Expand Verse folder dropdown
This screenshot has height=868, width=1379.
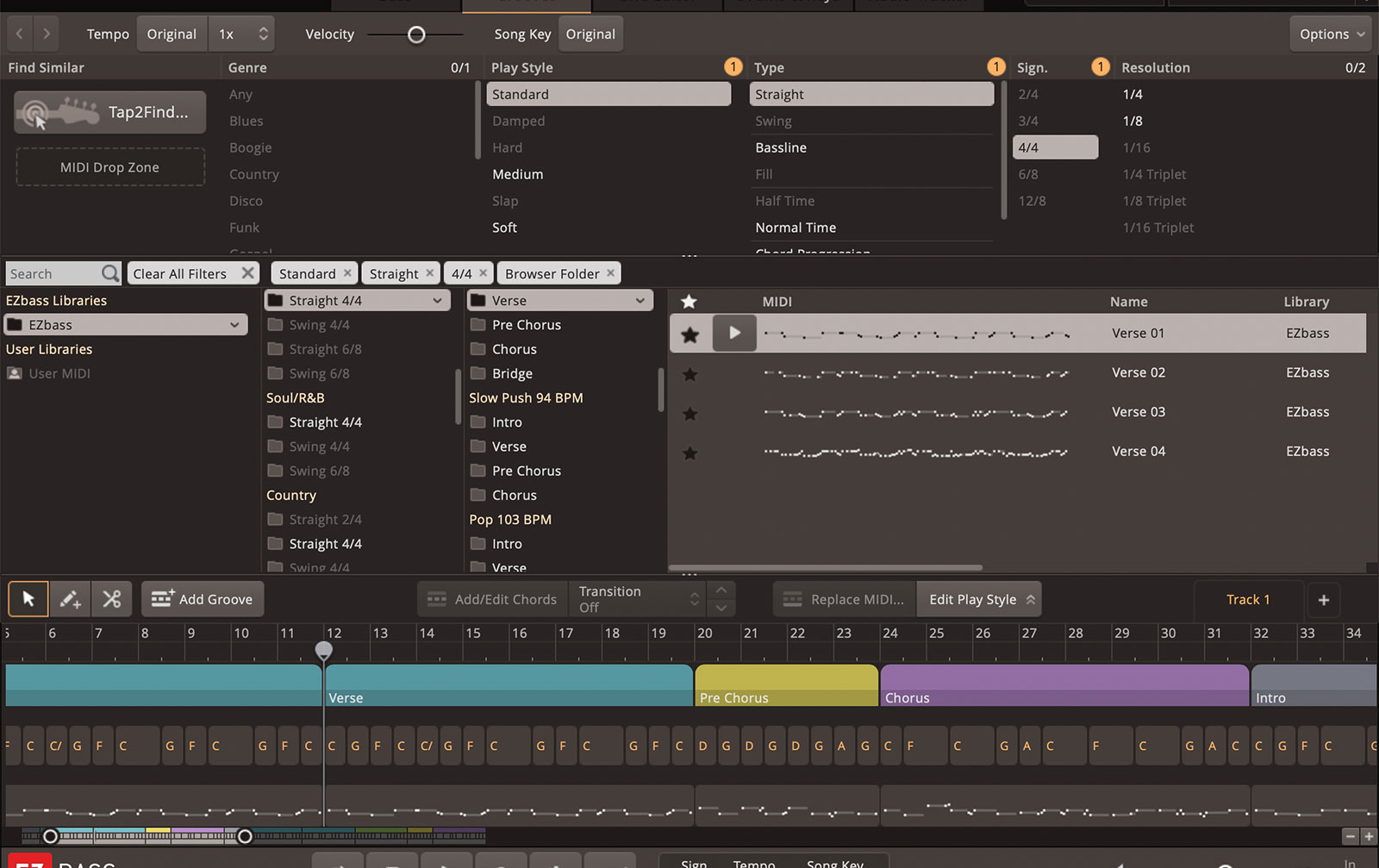(560, 300)
